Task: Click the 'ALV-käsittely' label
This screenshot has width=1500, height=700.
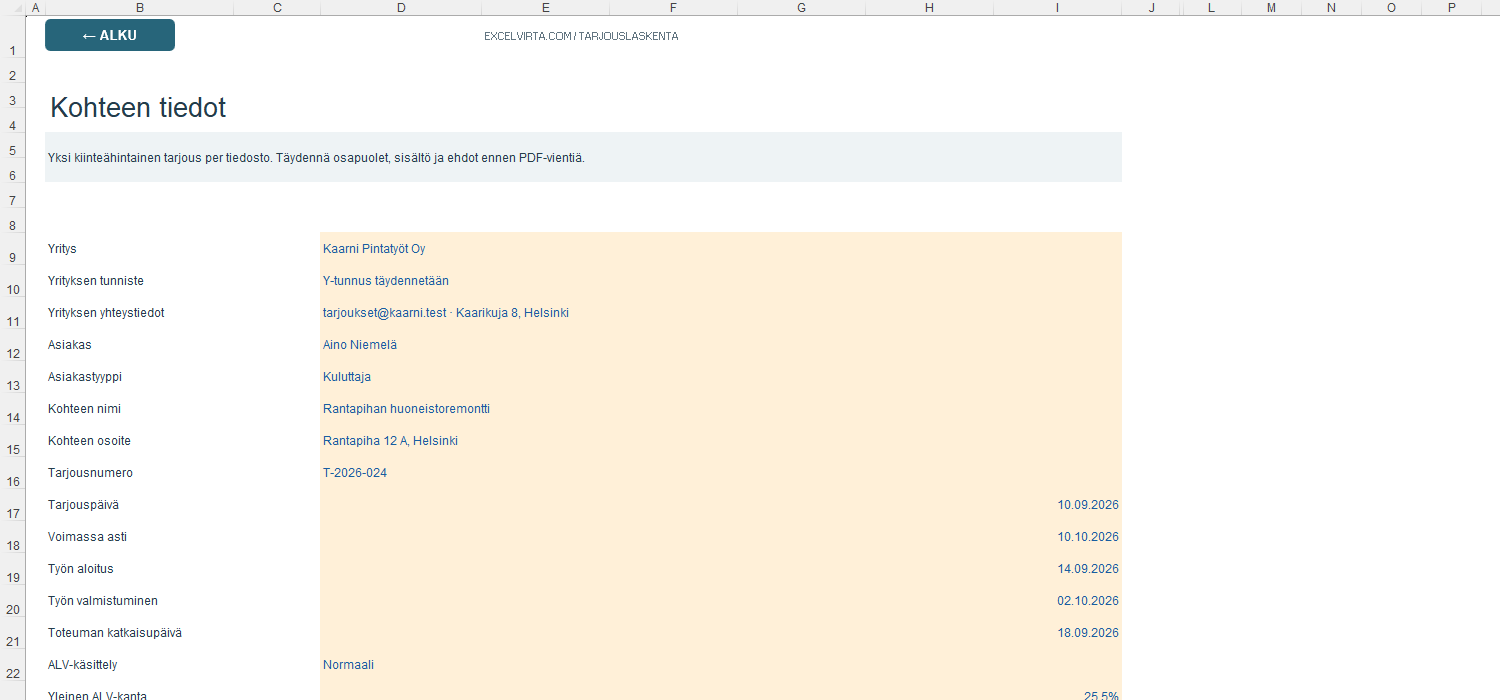Action: [83, 665]
